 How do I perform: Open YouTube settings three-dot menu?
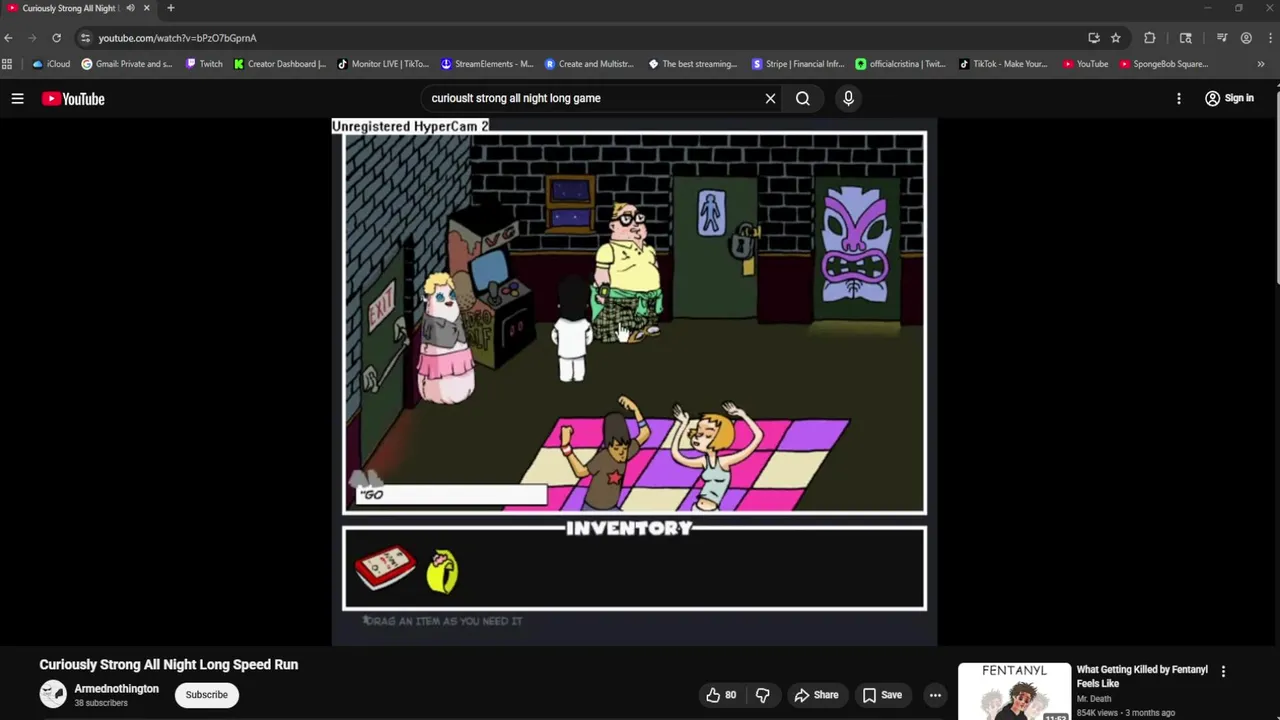(x=1179, y=98)
